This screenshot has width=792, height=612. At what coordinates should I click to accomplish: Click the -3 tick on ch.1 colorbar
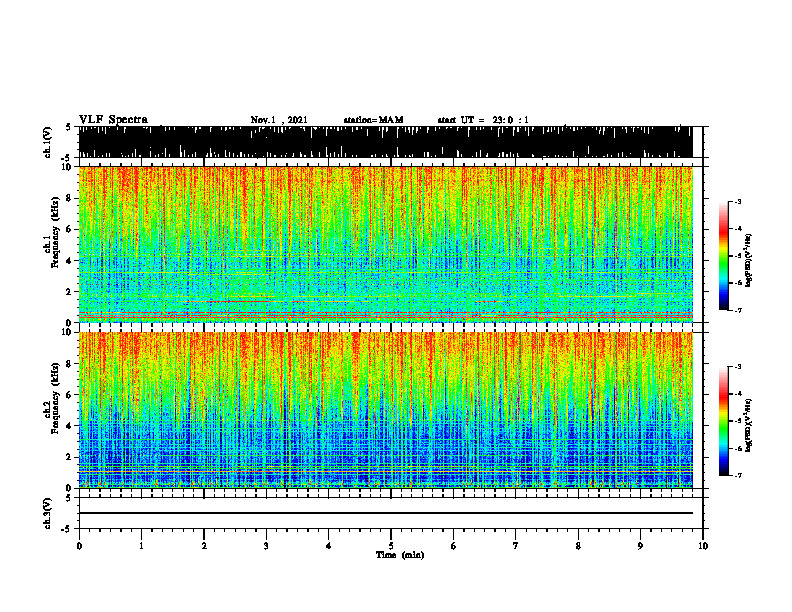[x=738, y=202]
